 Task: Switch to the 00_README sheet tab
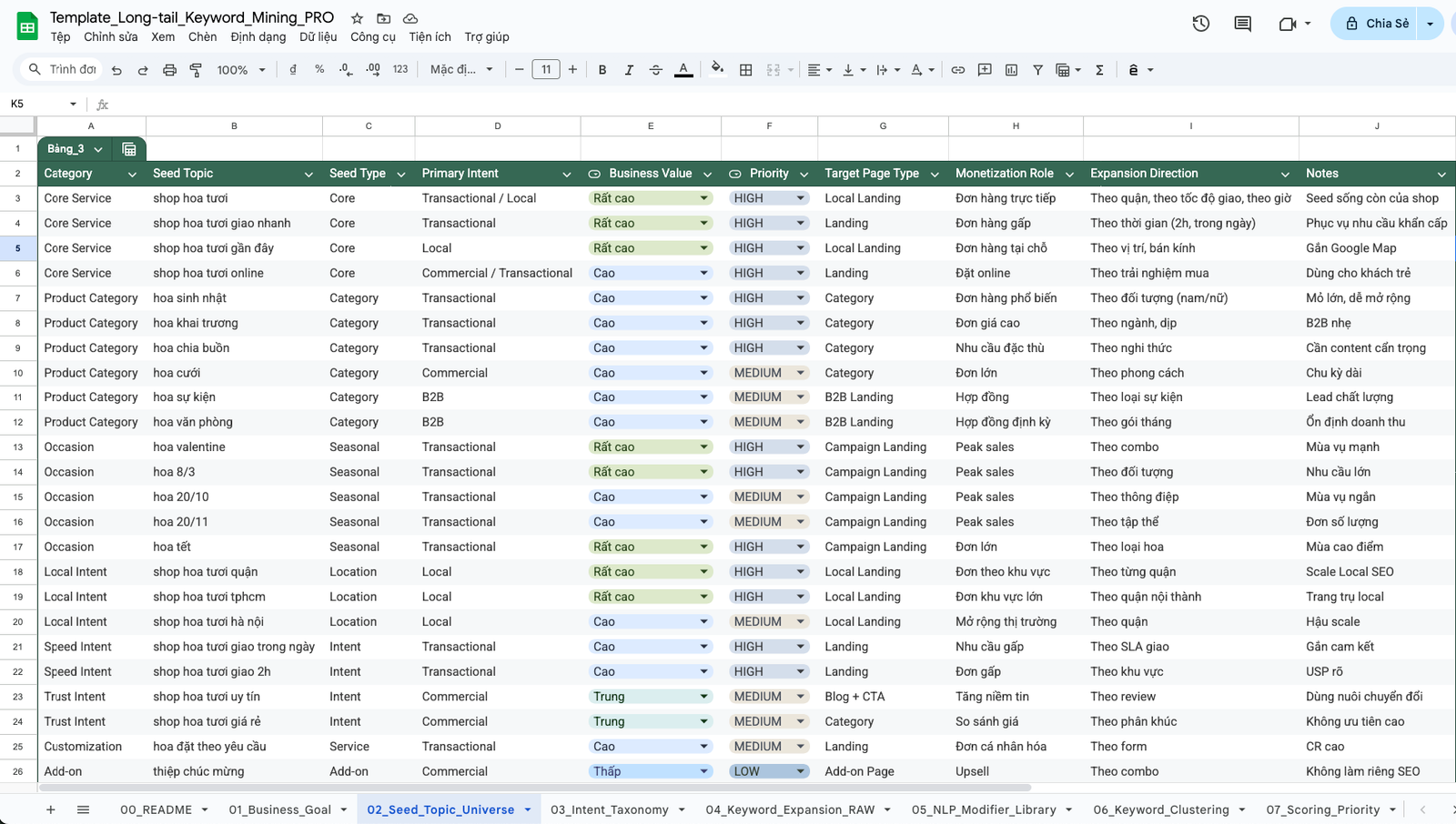(x=156, y=809)
